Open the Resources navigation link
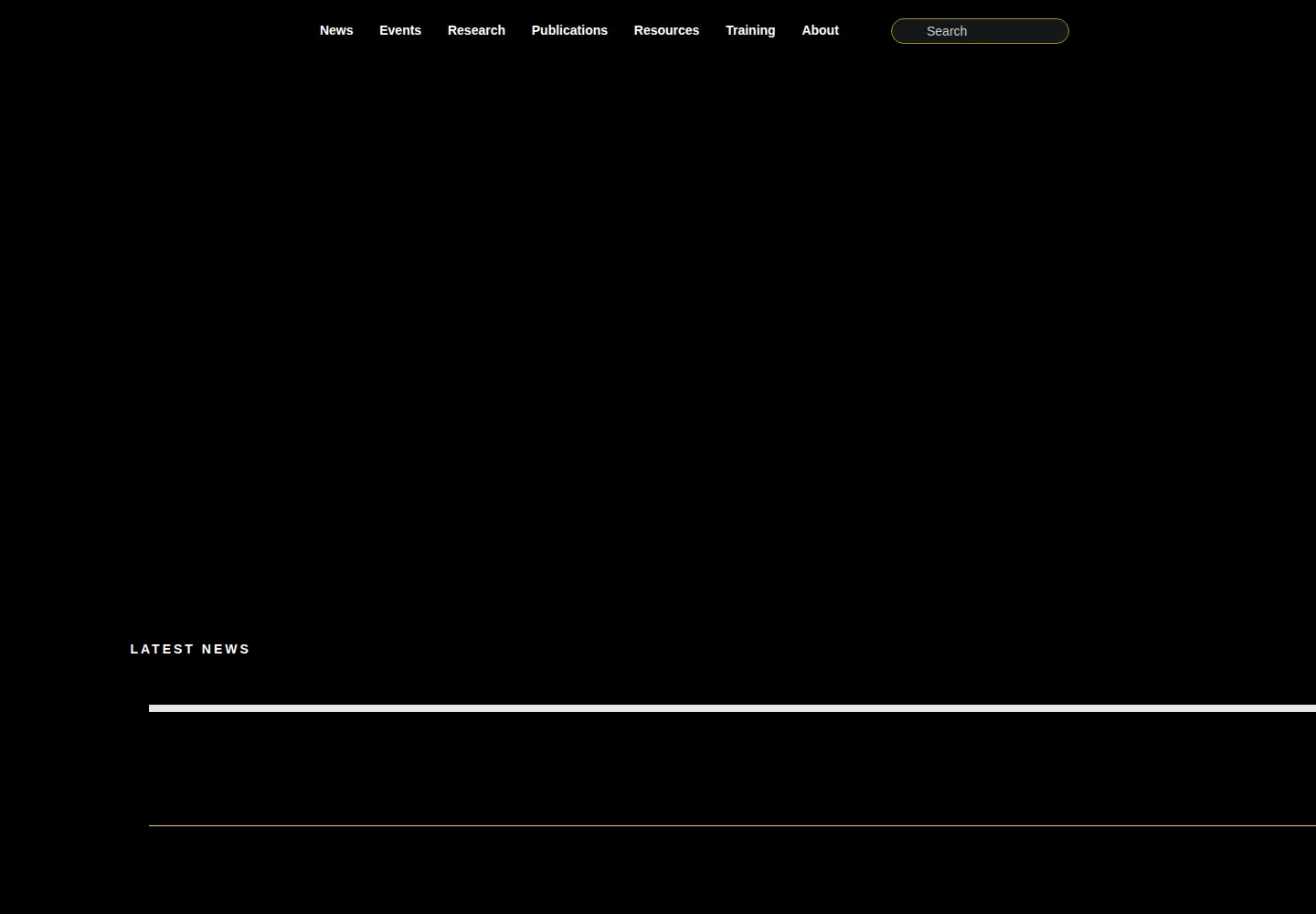This screenshot has width=1316, height=914. click(x=666, y=30)
